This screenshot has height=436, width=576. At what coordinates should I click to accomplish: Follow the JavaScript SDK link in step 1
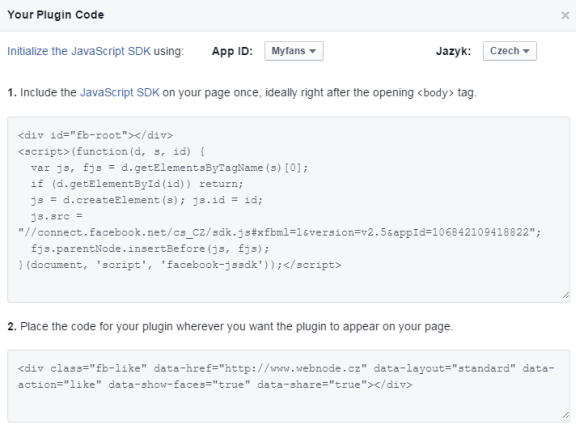tap(120, 92)
